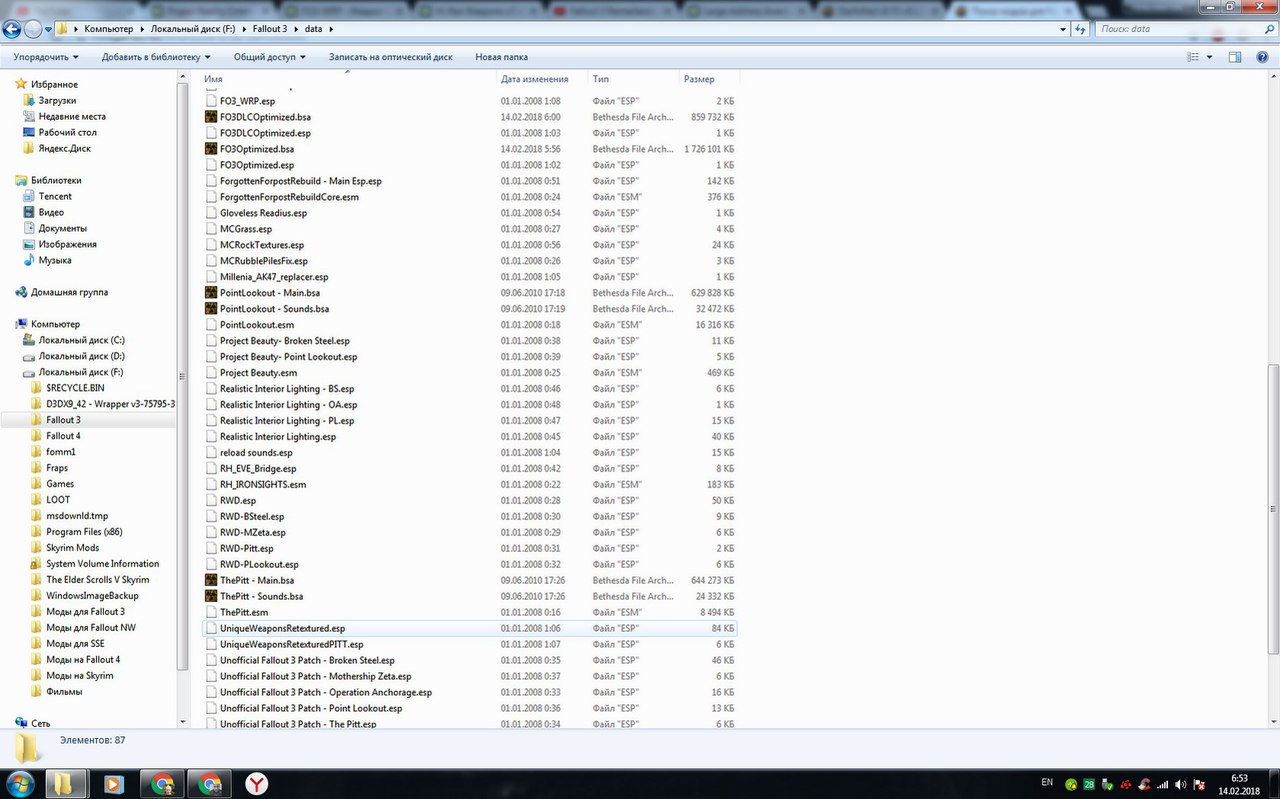Refresh the folder with the address bar refresh icon
The height and width of the screenshot is (799, 1280).
1080,29
